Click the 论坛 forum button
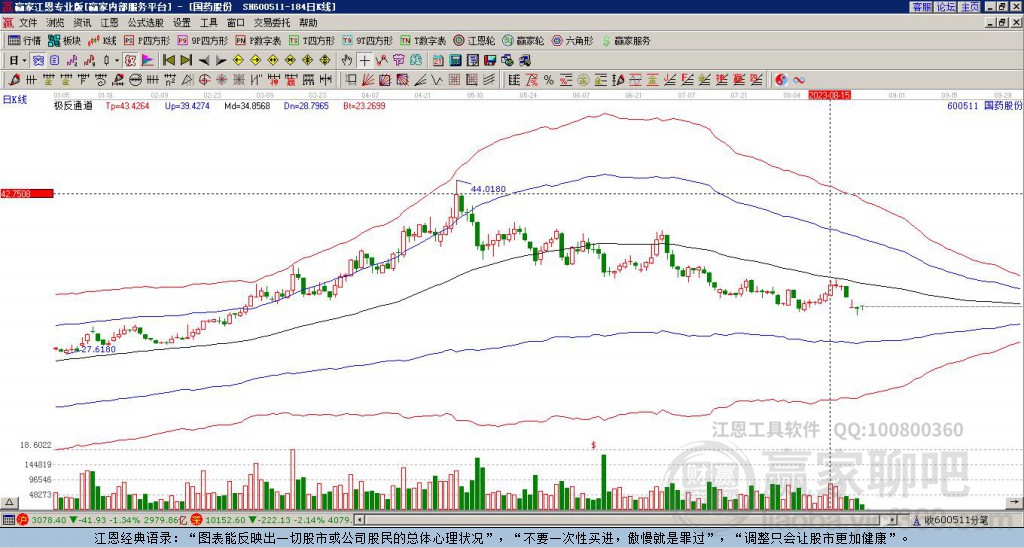Screen dimensions: 1024x548 pyautogui.click(x=945, y=7)
